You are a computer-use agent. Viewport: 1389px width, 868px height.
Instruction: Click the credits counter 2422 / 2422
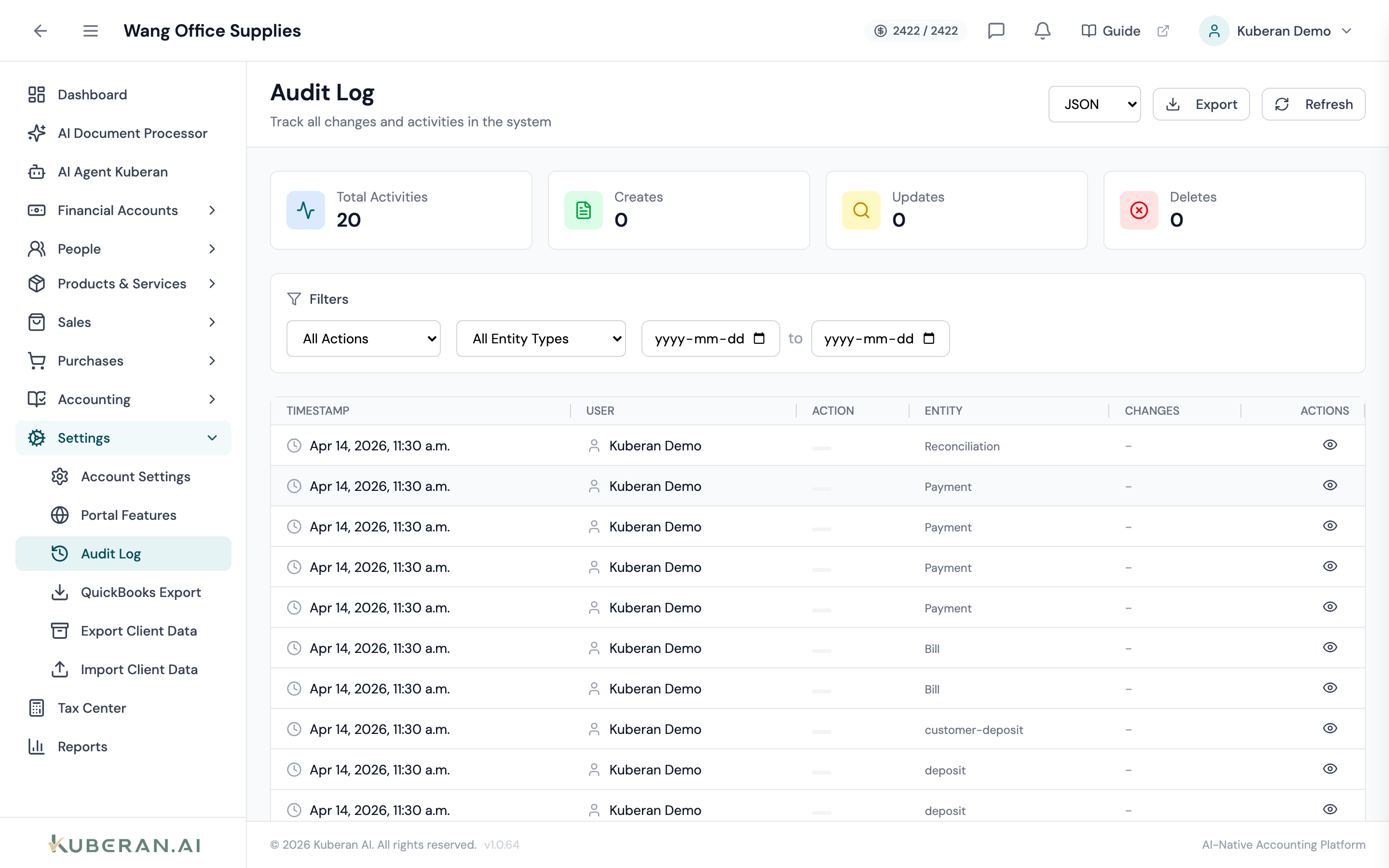point(915,31)
